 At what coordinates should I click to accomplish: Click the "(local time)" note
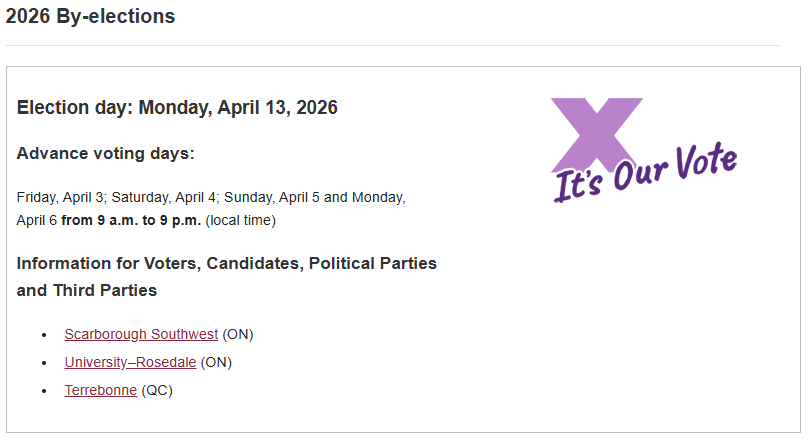pyautogui.click(x=240, y=220)
